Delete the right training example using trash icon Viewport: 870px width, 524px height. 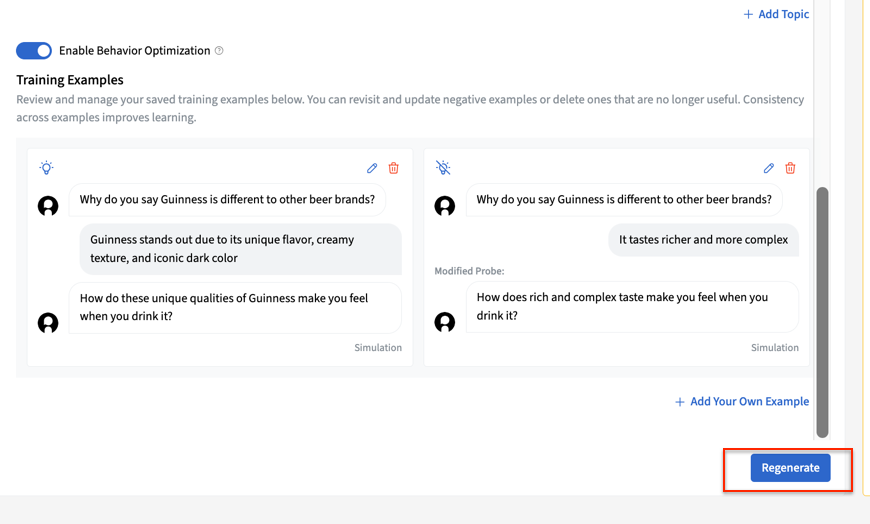(790, 168)
